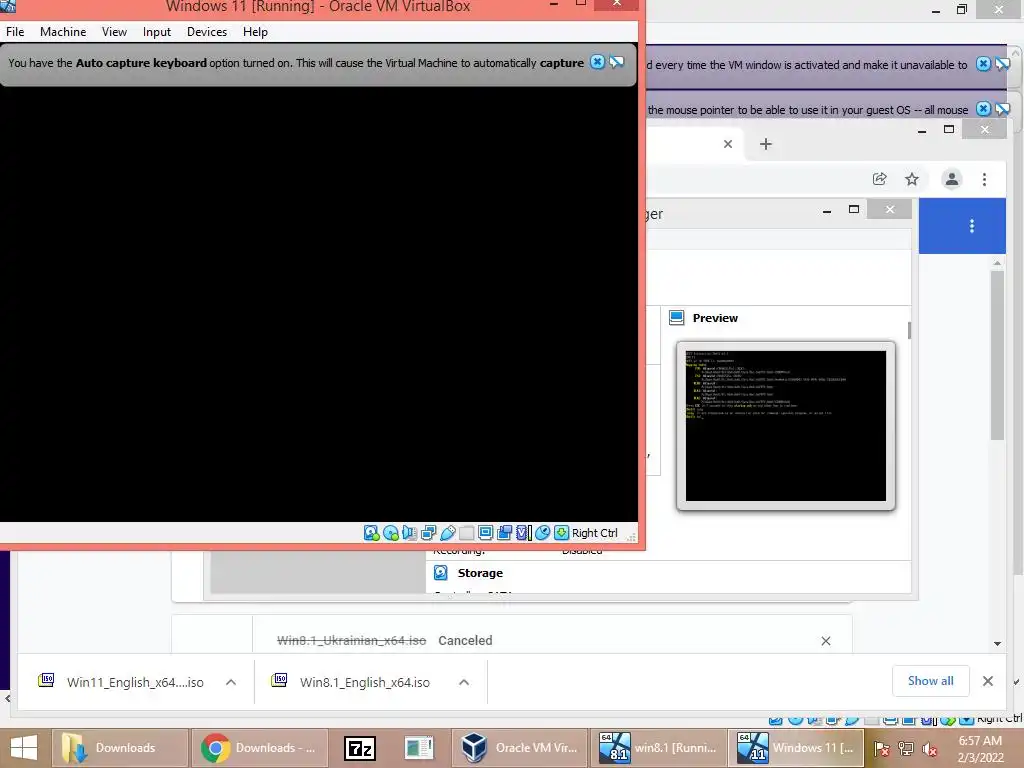This screenshot has height=768, width=1024.
Task: Open the USB devices indicator in VM status bar
Action: 447,533
